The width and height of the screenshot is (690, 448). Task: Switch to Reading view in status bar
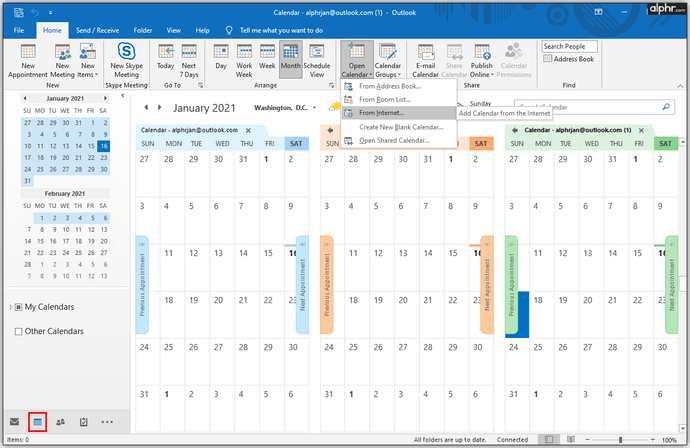point(571,440)
